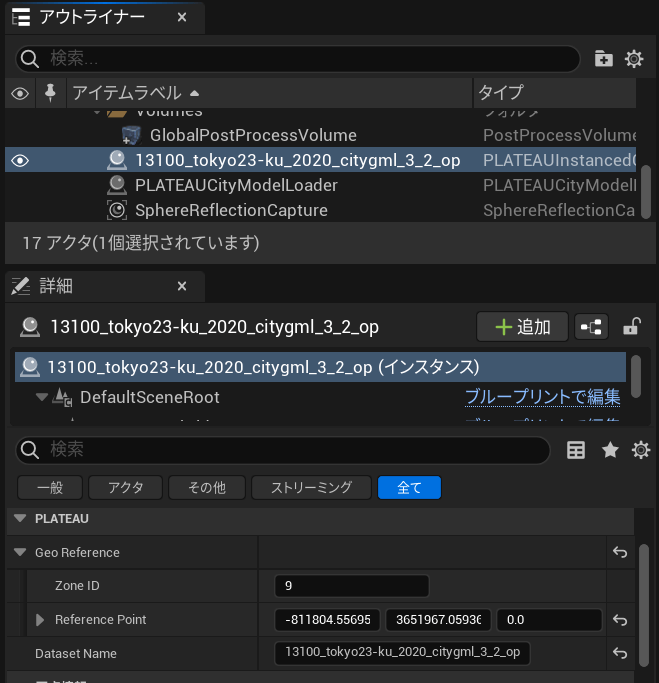The height and width of the screenshot is (683, 659).
Task: Open Details settings gear
Action: tap(641, 450)
